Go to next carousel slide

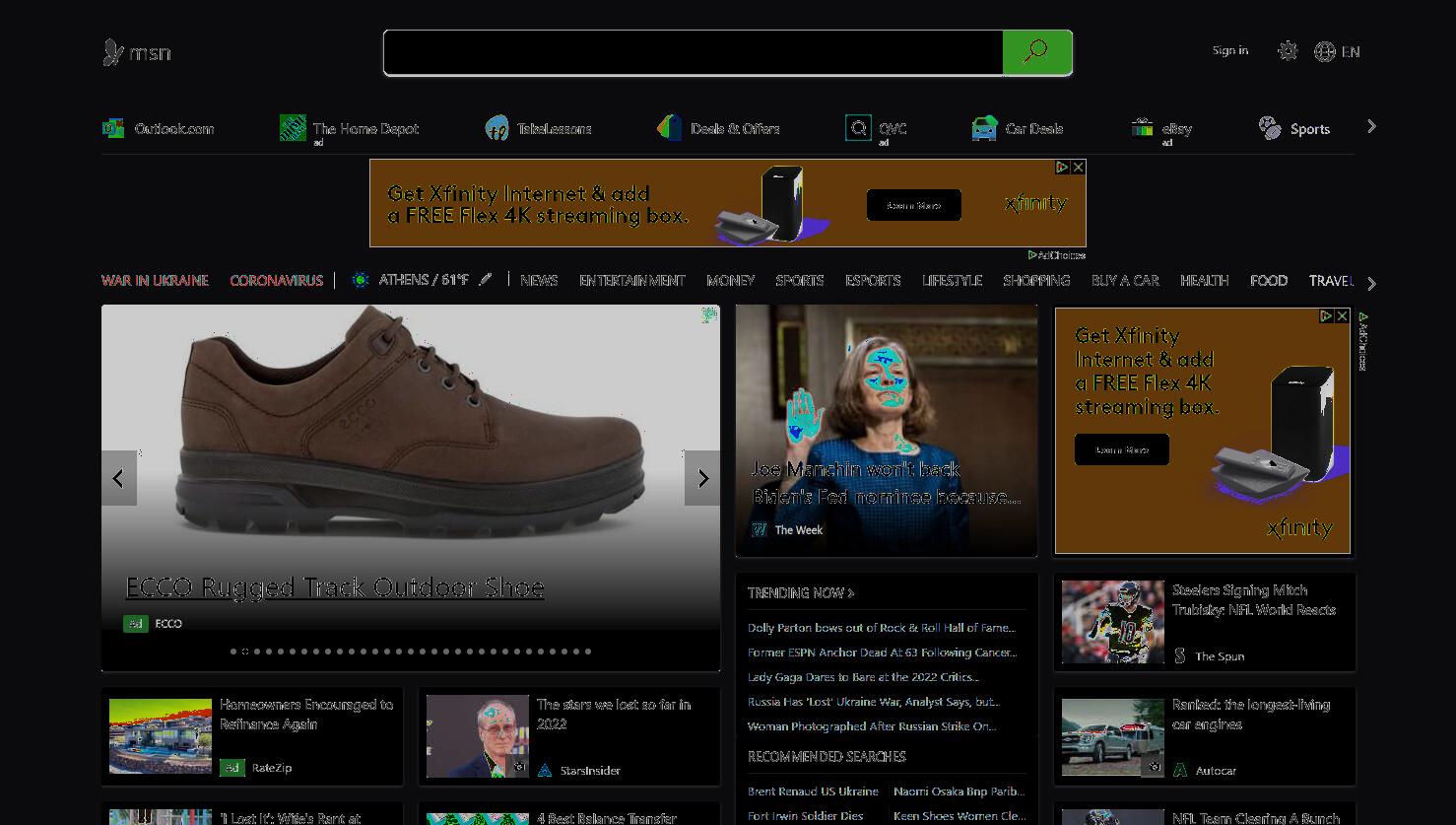point(702,478)
